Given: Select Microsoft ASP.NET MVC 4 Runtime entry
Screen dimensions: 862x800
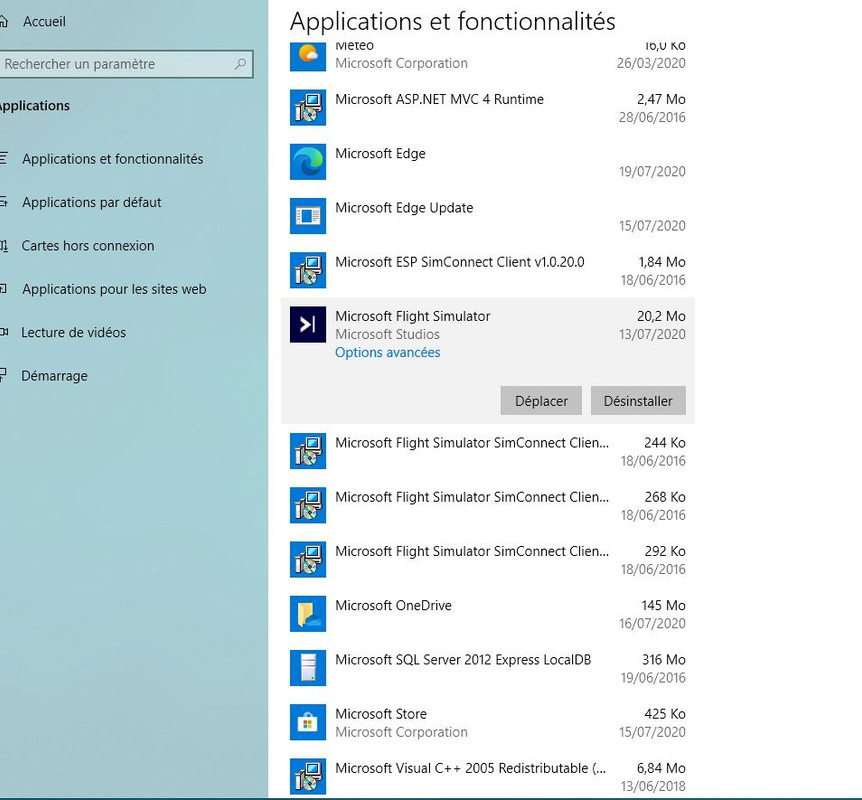Looking at the screenshot, I should point(439,100).
